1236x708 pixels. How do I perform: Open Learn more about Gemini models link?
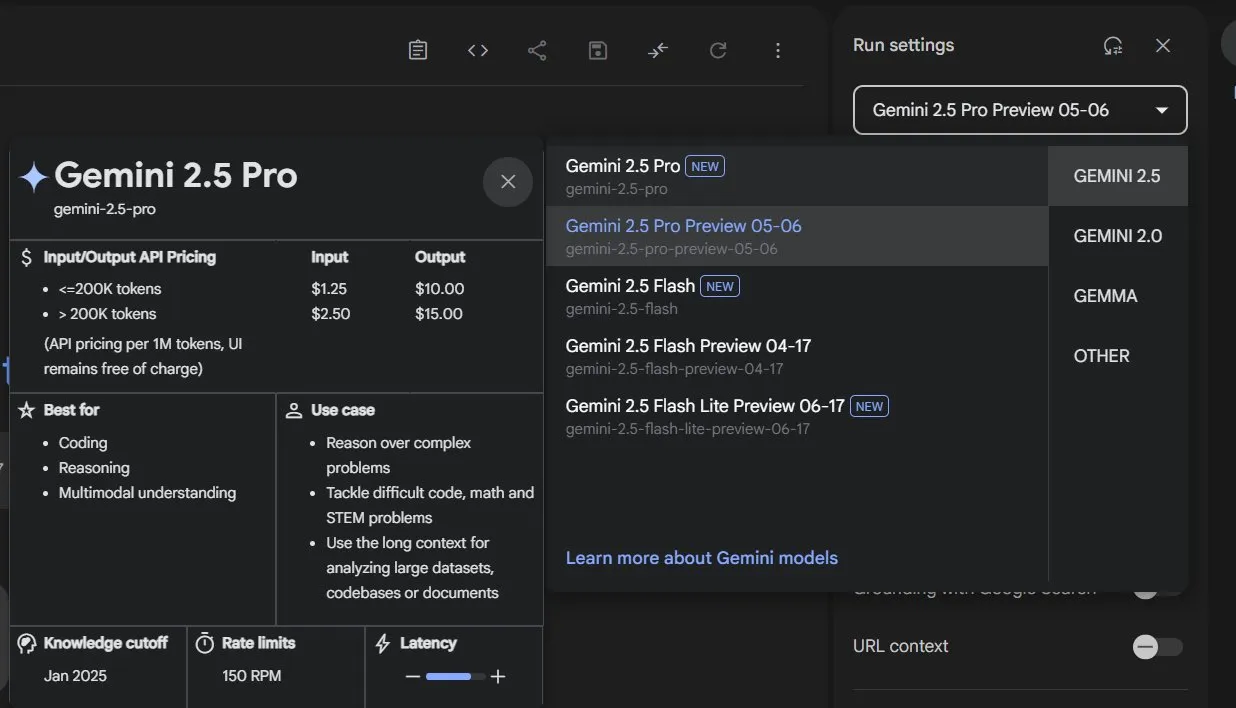702,558
